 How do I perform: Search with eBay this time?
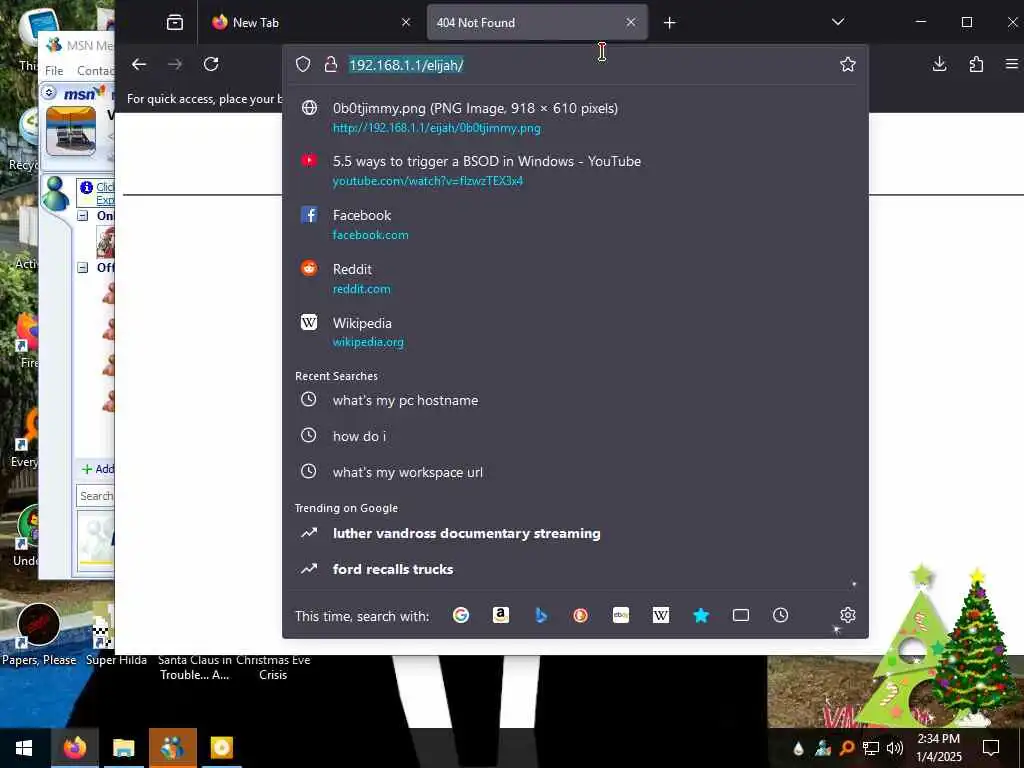tap(620, 615)
